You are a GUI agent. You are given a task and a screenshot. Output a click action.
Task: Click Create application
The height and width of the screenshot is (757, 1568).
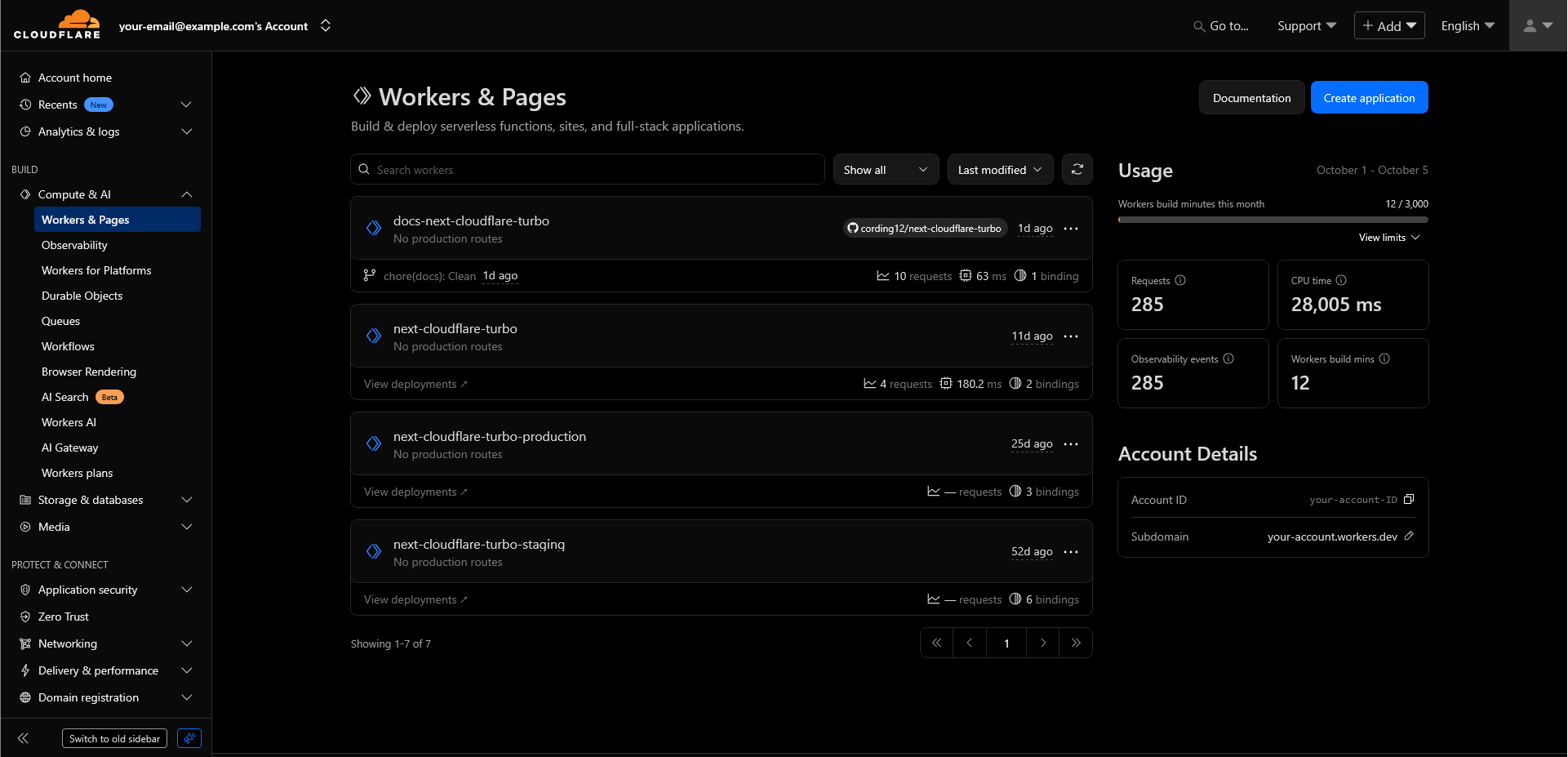coord(1369,98)
